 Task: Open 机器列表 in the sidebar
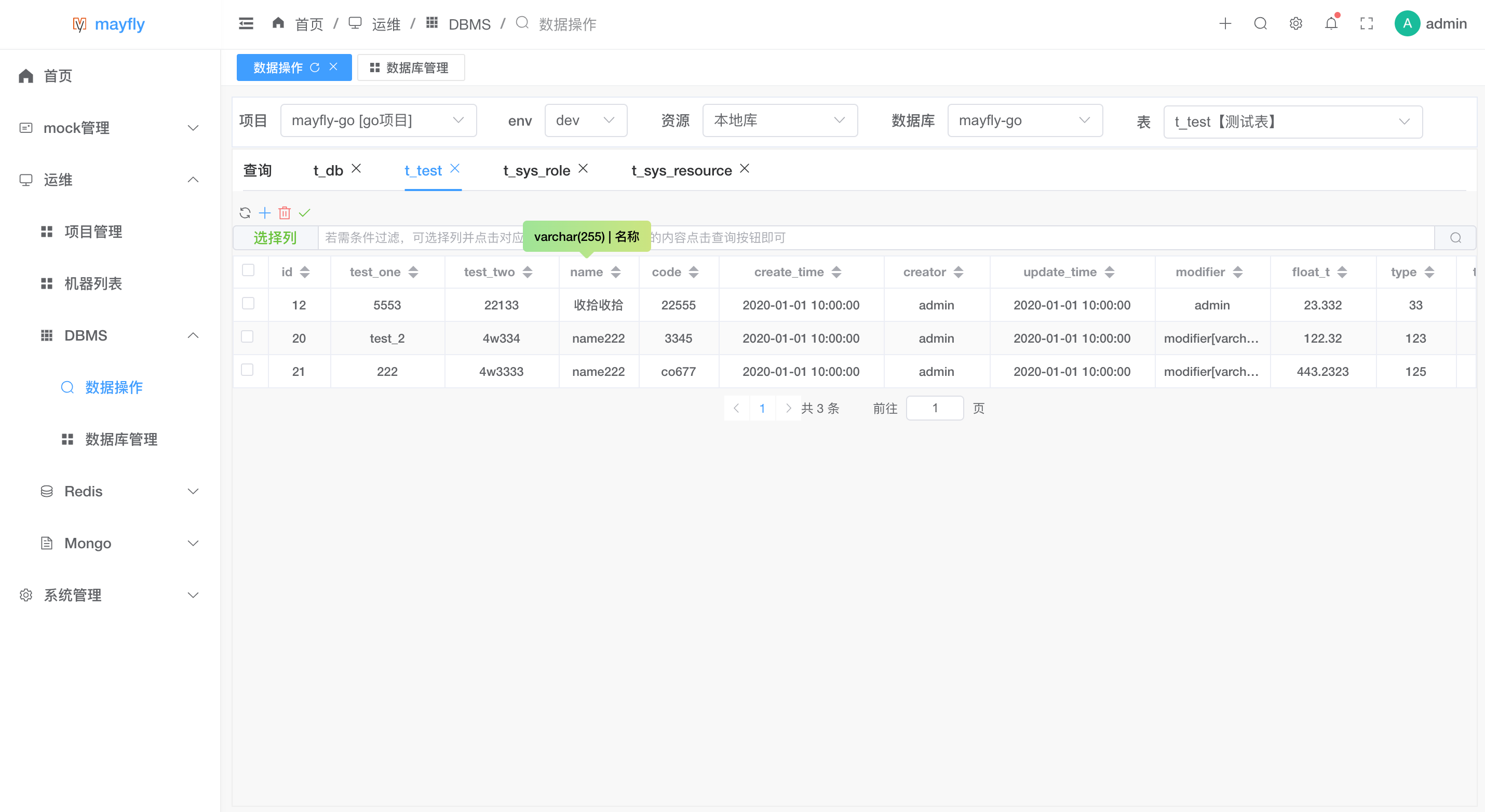point(93,283)
